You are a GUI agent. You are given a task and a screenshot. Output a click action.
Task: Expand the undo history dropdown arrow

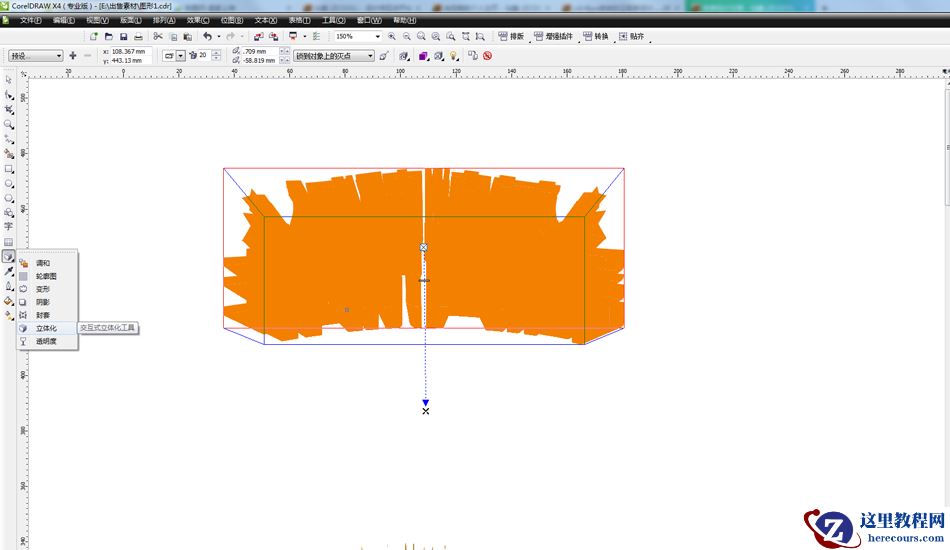tap(219, 37)
